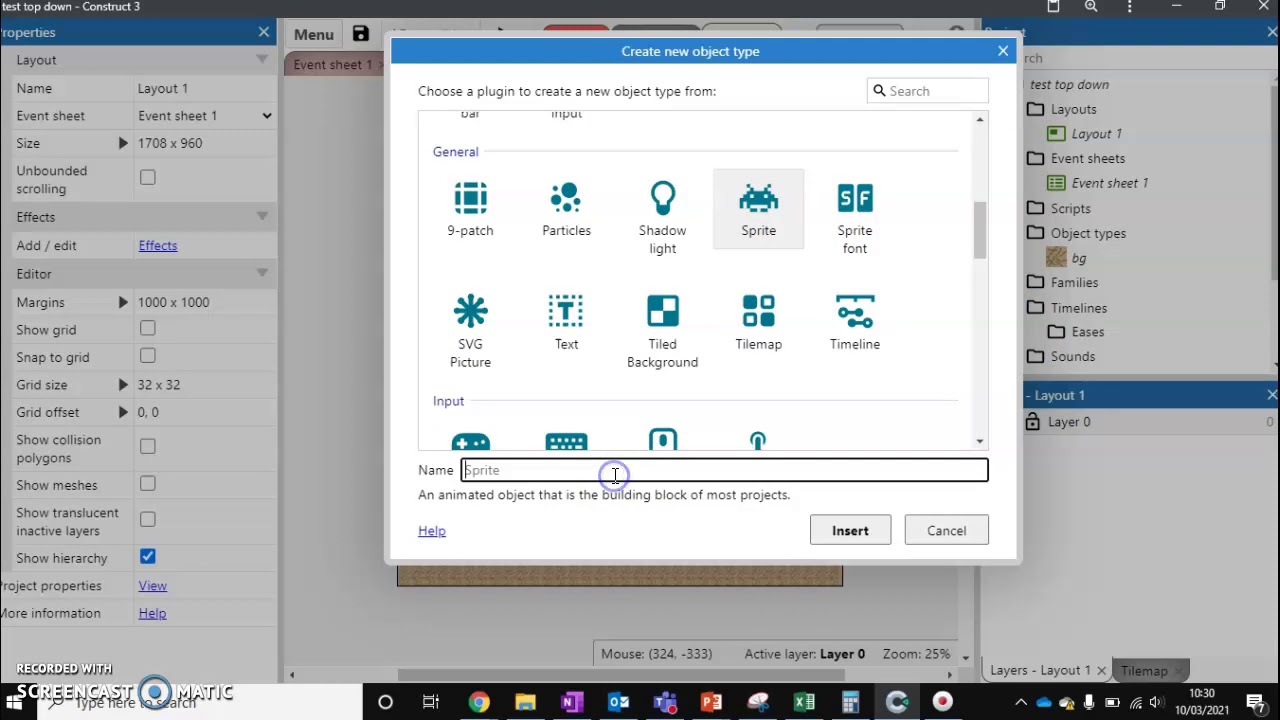Click the Insert button

(850, 531)
